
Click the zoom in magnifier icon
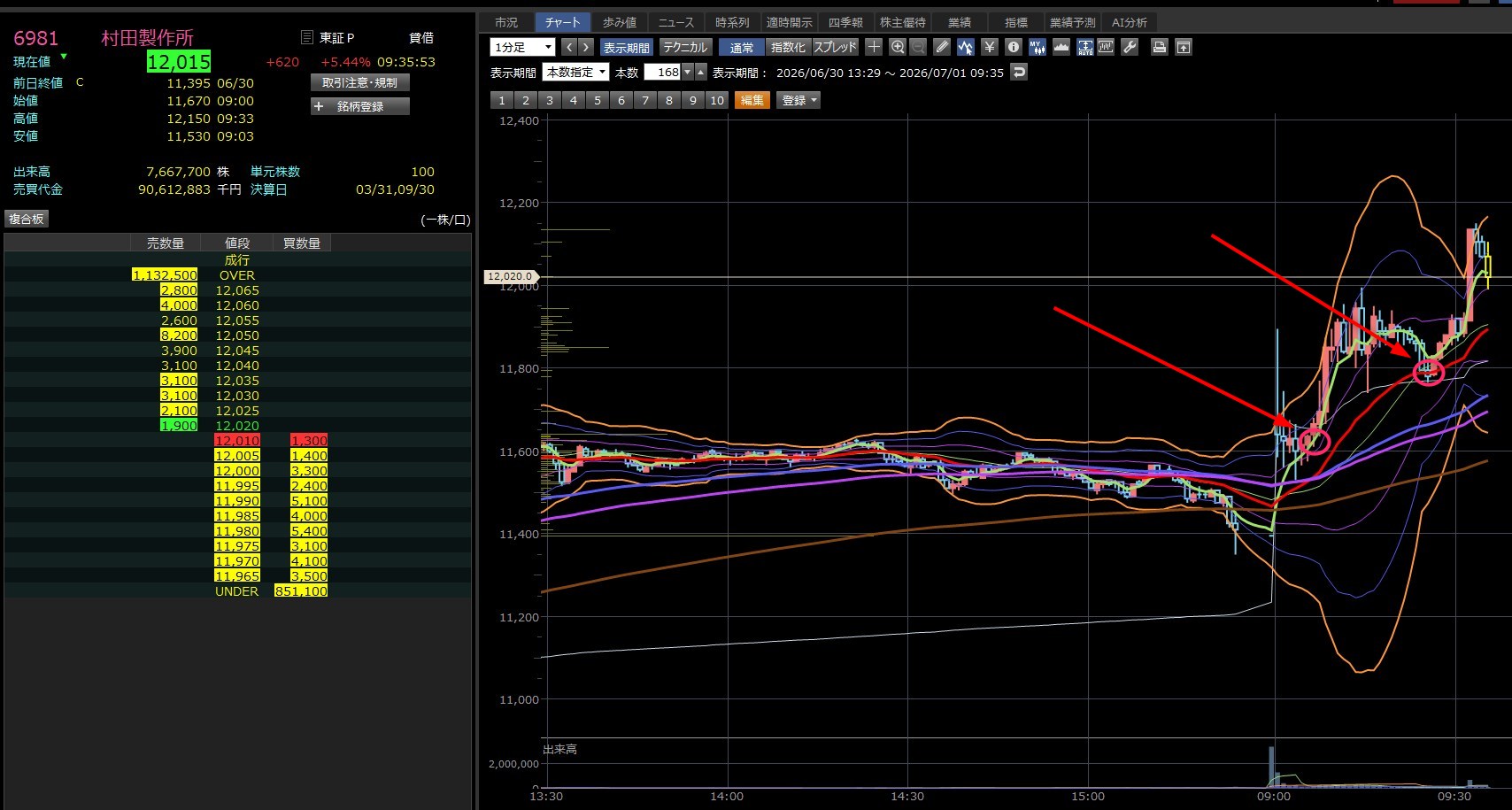pos(898,47)
